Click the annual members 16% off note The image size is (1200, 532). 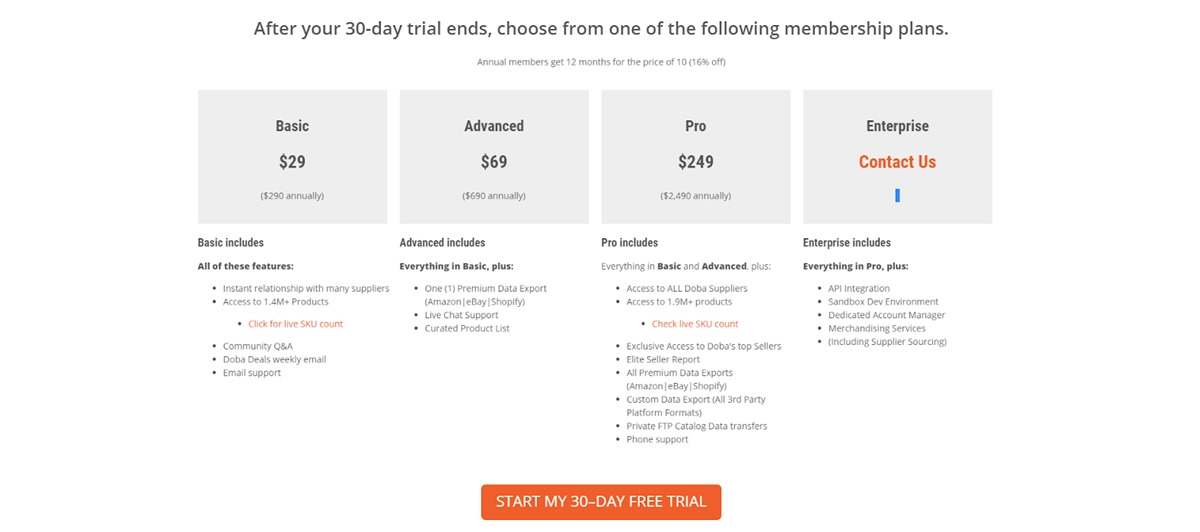click(x=601, y=62)
